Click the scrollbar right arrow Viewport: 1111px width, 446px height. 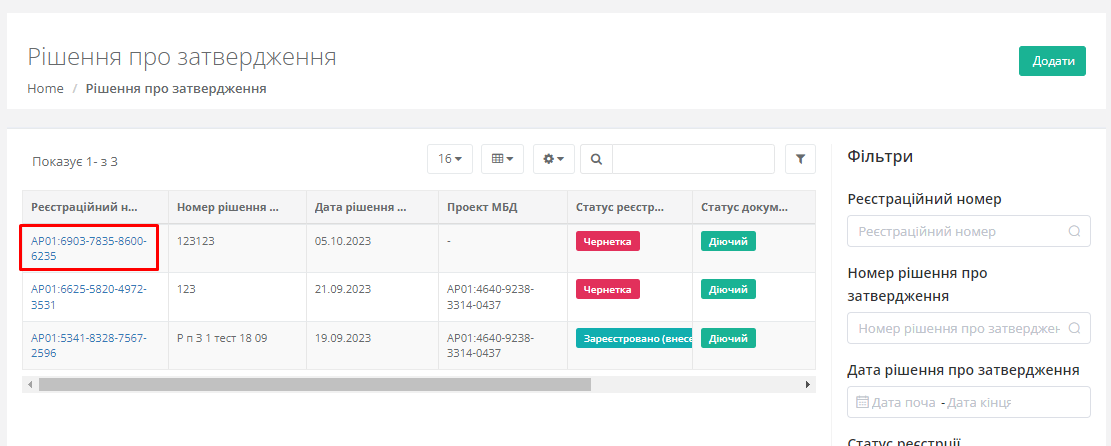tap(808, 384)
